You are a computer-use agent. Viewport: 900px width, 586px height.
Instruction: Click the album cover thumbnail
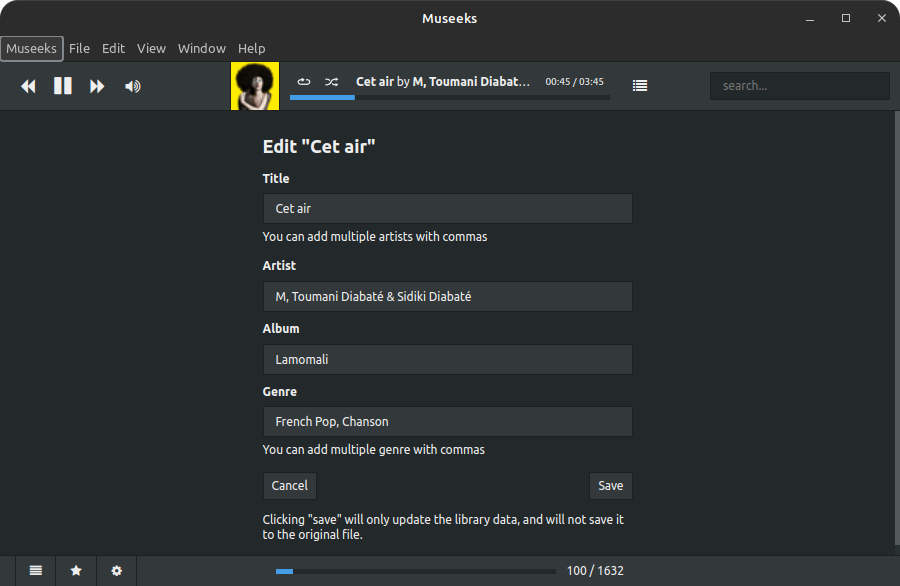[255, 86]
